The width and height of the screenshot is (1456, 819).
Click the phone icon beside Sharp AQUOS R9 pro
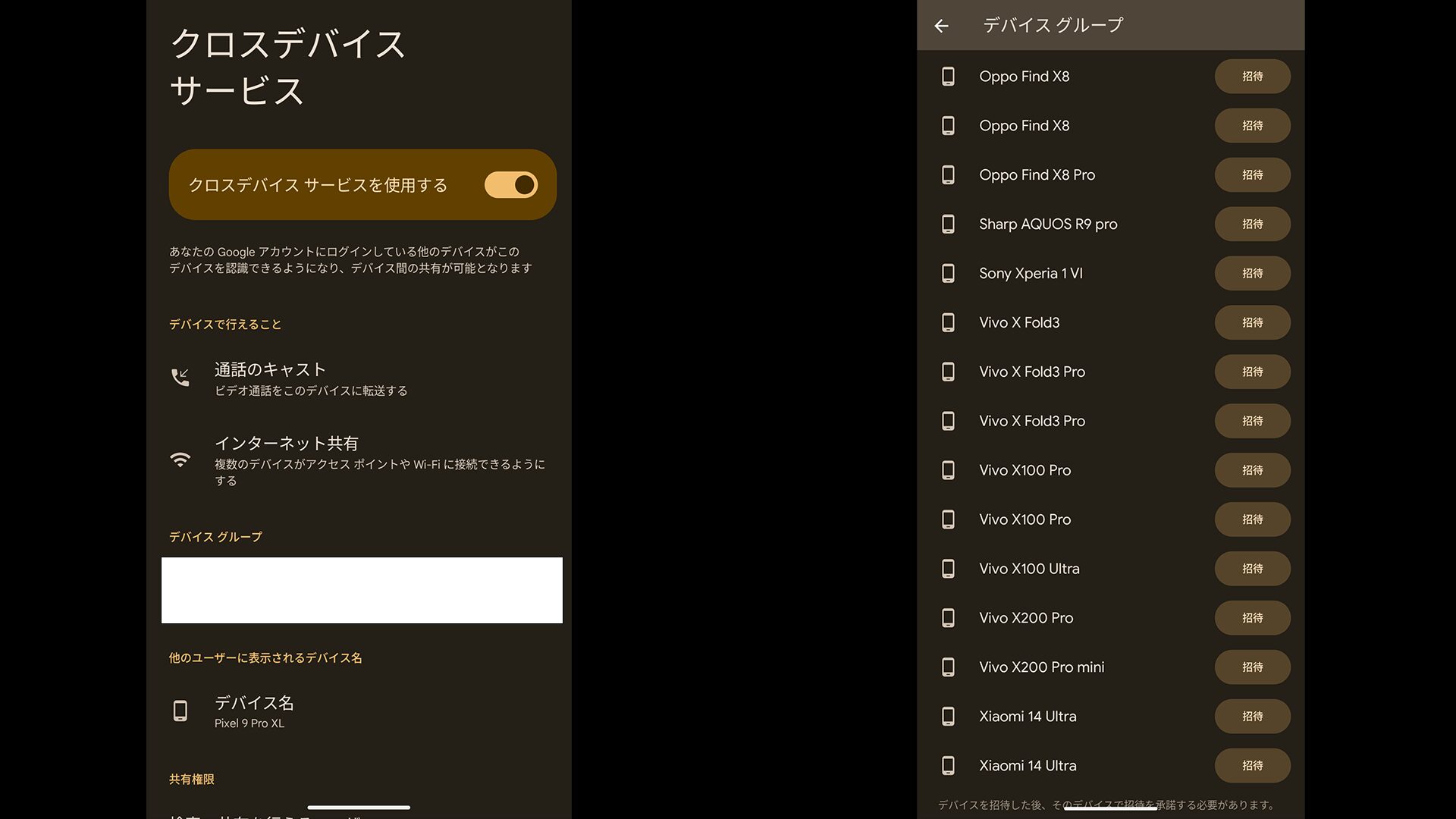coord(948,224)
